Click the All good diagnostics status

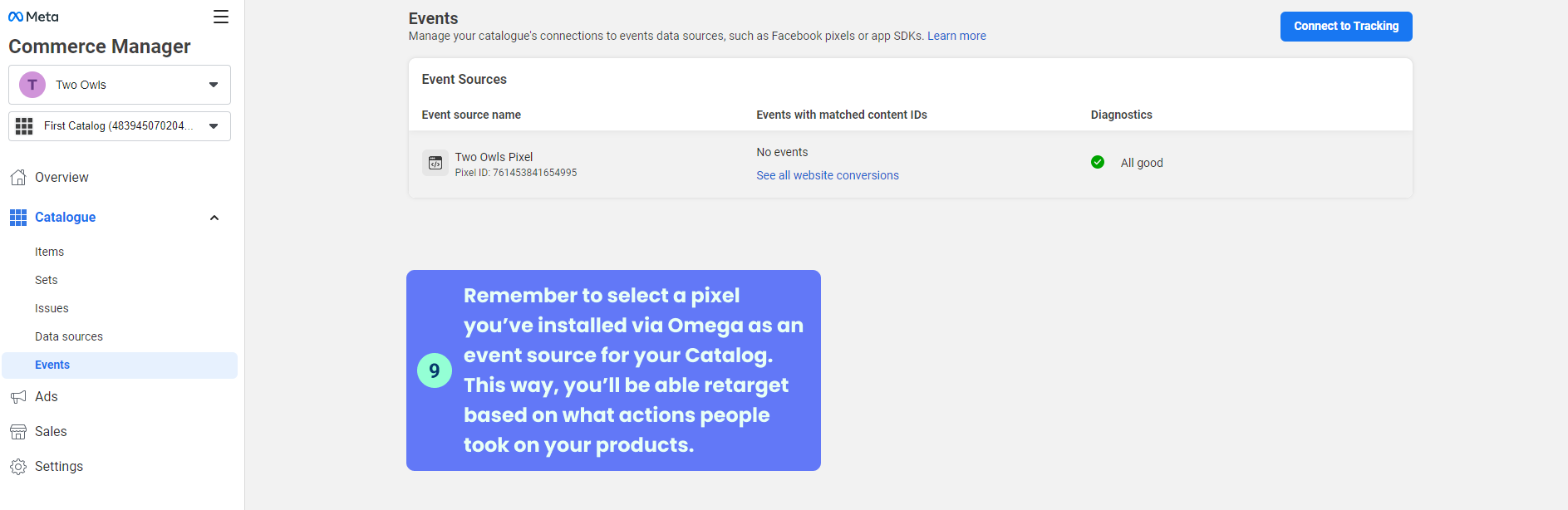(1142, 163)
